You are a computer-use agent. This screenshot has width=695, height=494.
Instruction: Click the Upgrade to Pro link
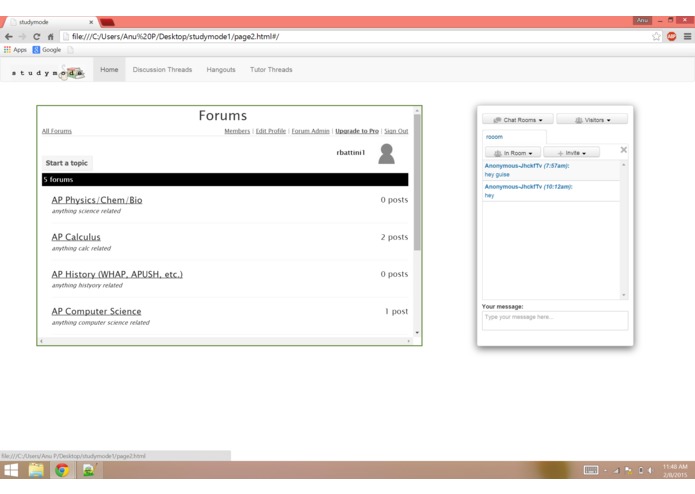[x=357, y=131]
